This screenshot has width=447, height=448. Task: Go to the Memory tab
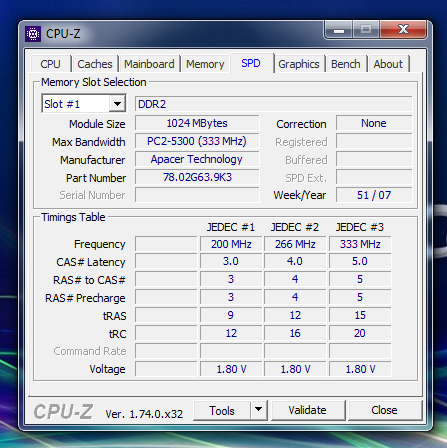pyautogui.click(x=205, y=64)
